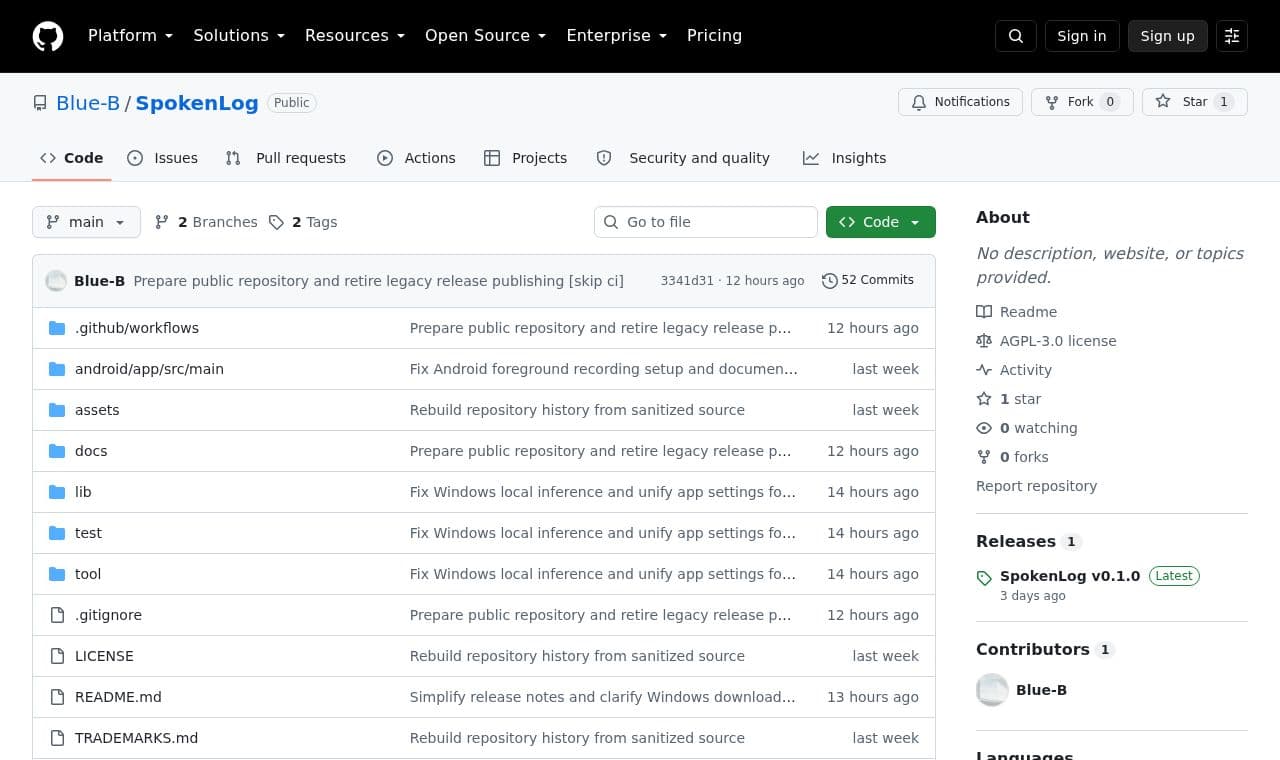This screenshot has height=760, width=1280.
Task: Open the README.md file
Action: [x=118, y=697]
